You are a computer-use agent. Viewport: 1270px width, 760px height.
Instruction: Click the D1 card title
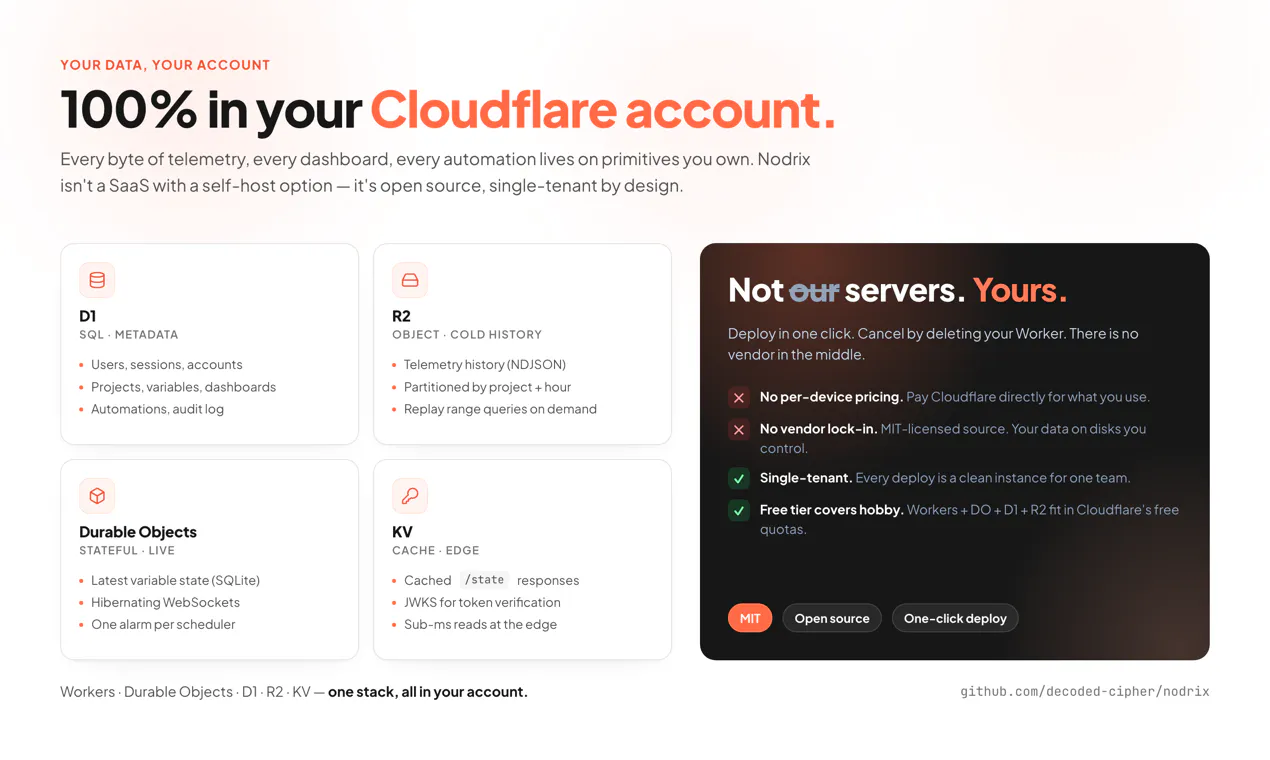[88, 316]
